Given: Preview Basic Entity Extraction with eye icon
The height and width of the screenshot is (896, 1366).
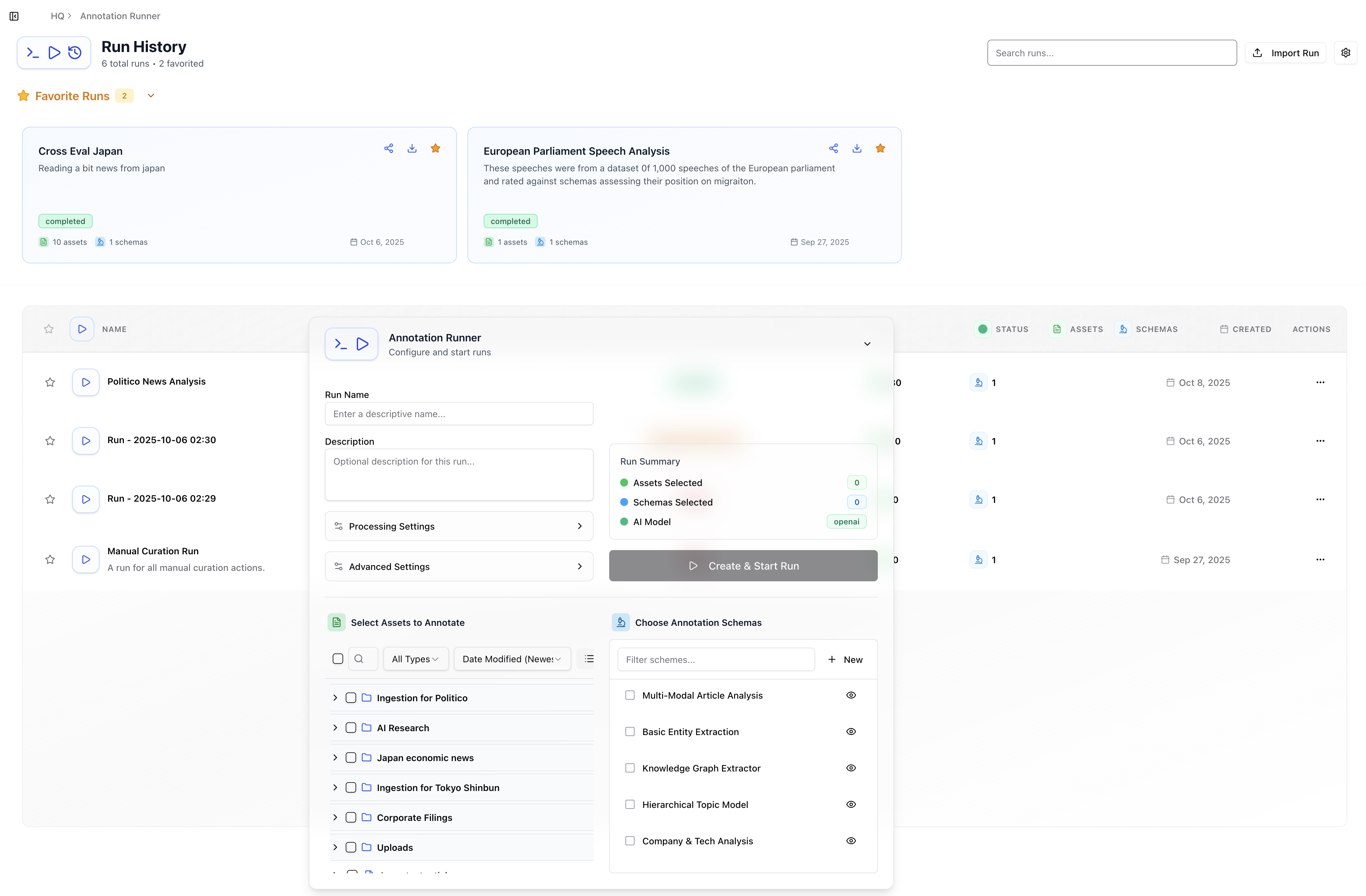Looking at the screenshot, I should coord(851,731).
